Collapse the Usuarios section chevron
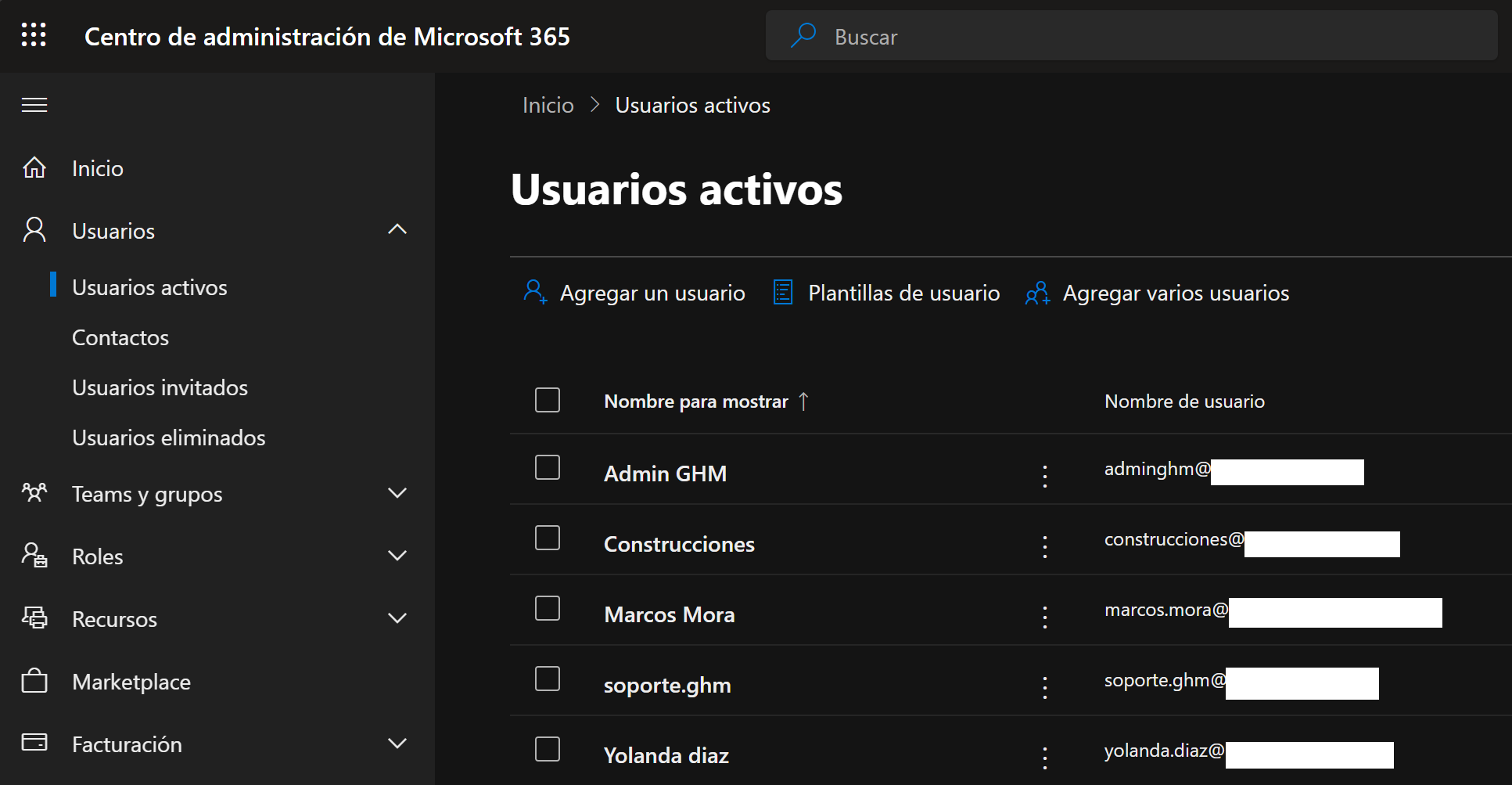The width and height of the screenshot is (1512, 785). pos(397,229)
